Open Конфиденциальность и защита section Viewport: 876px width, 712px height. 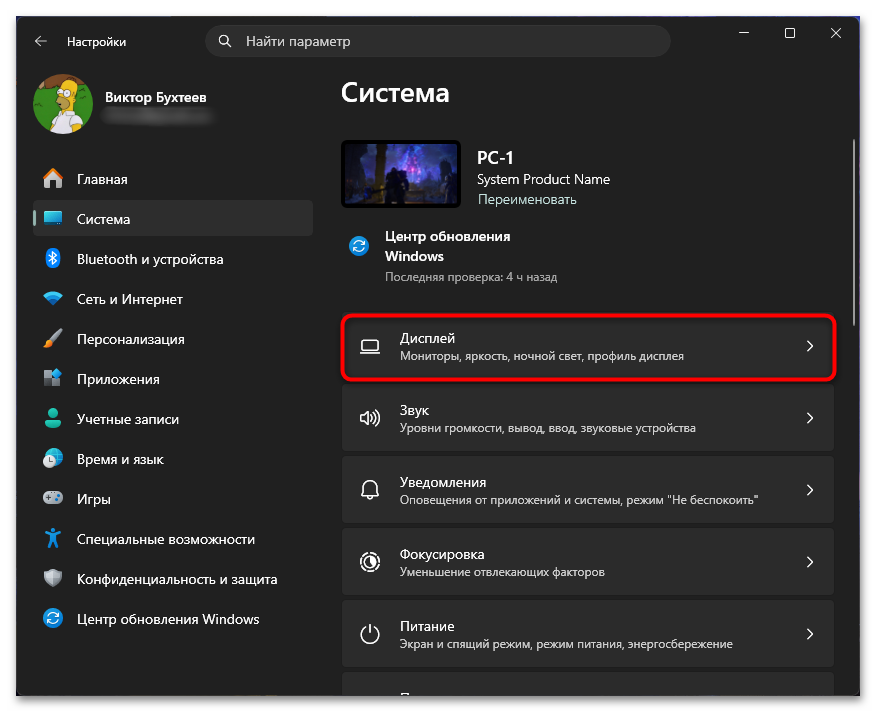[x=173, y=579]
